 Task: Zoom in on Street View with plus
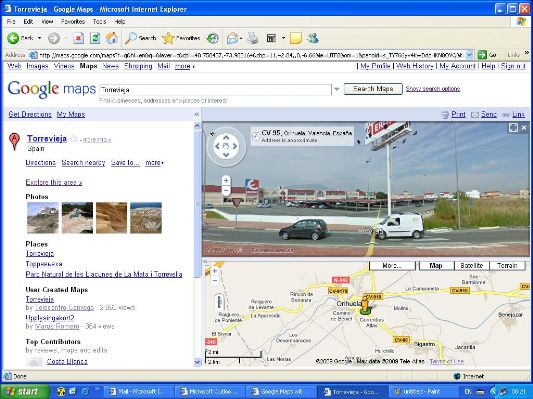pos(226,180)
